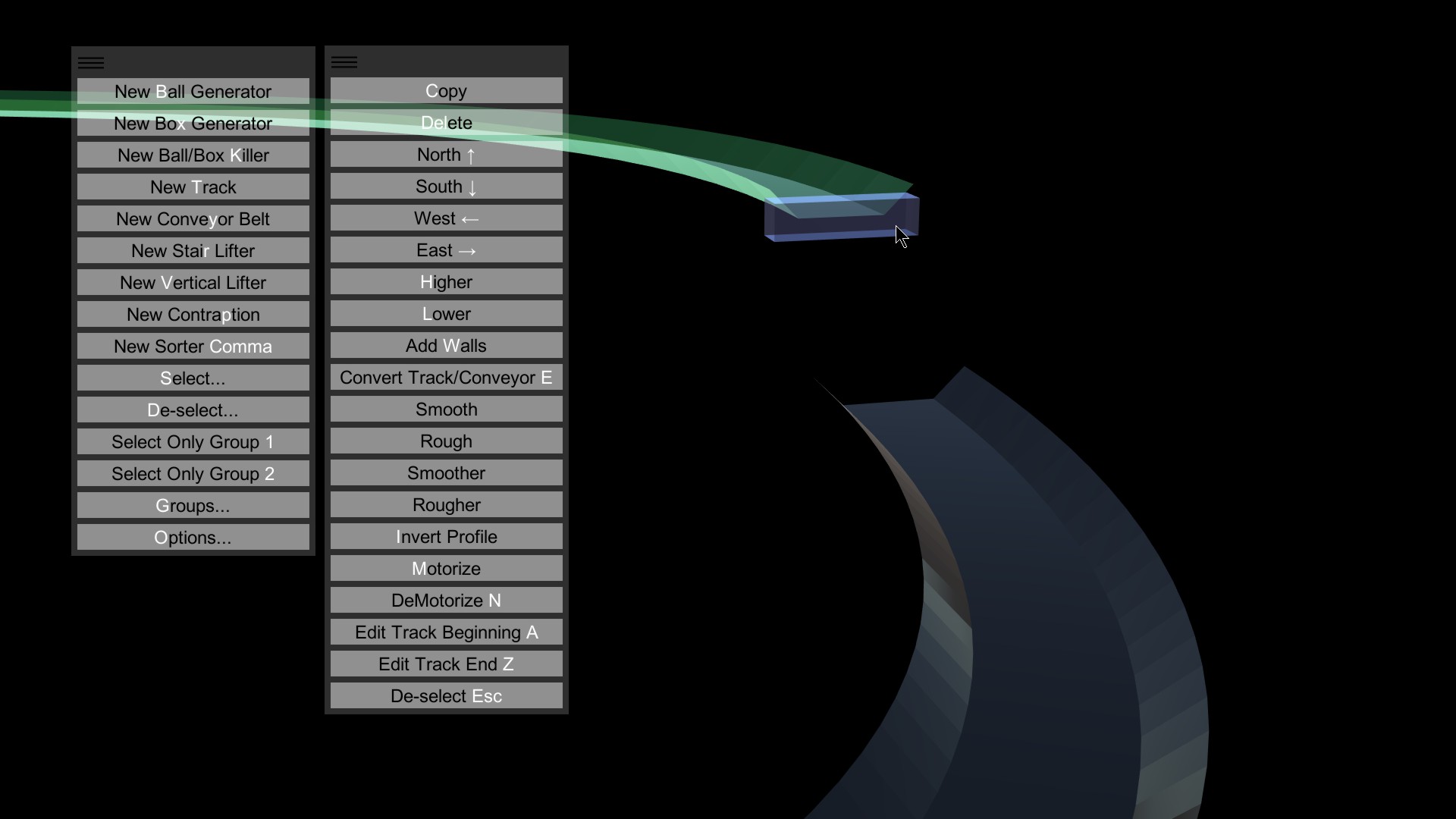Click Invert Profile
The width and height of the screenshot is (1456, 819).
(x=447, y=537)
